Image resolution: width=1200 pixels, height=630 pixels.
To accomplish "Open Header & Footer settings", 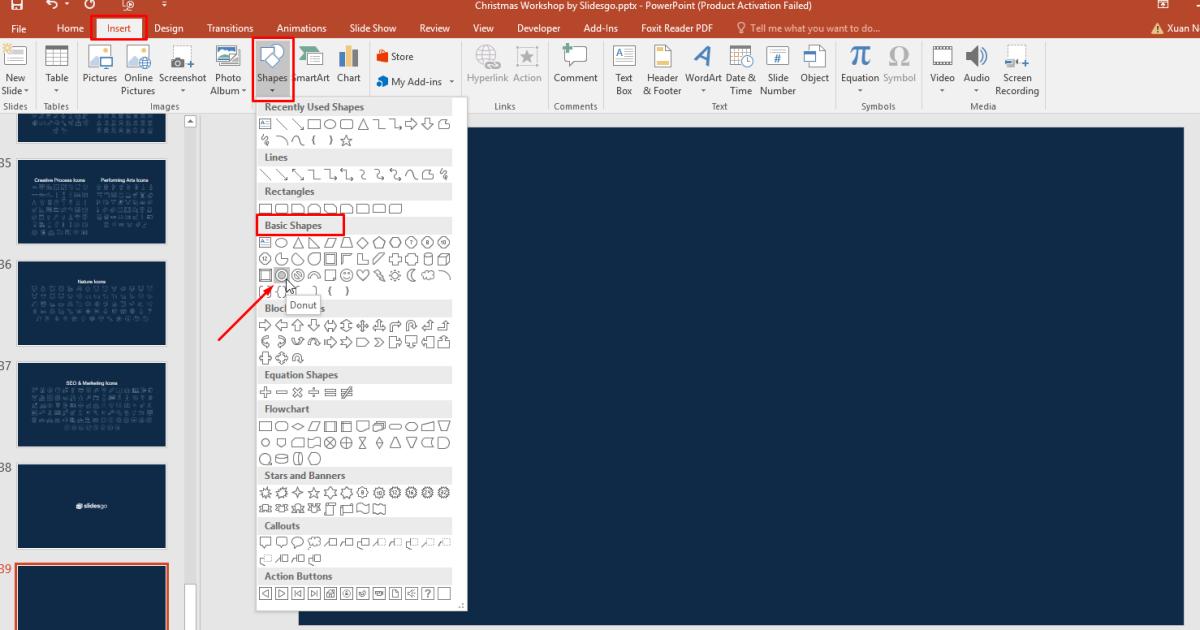I will click(x=662, y=70).
